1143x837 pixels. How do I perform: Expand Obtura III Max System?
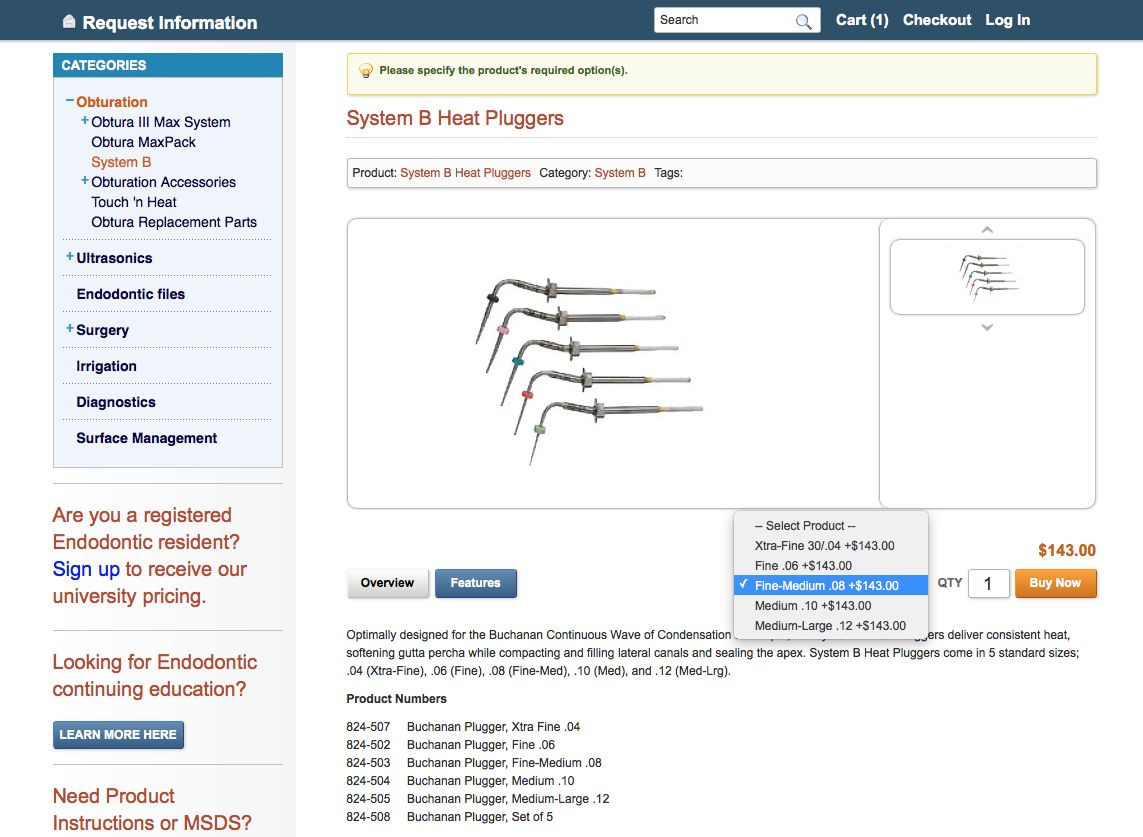click(85, 120)
